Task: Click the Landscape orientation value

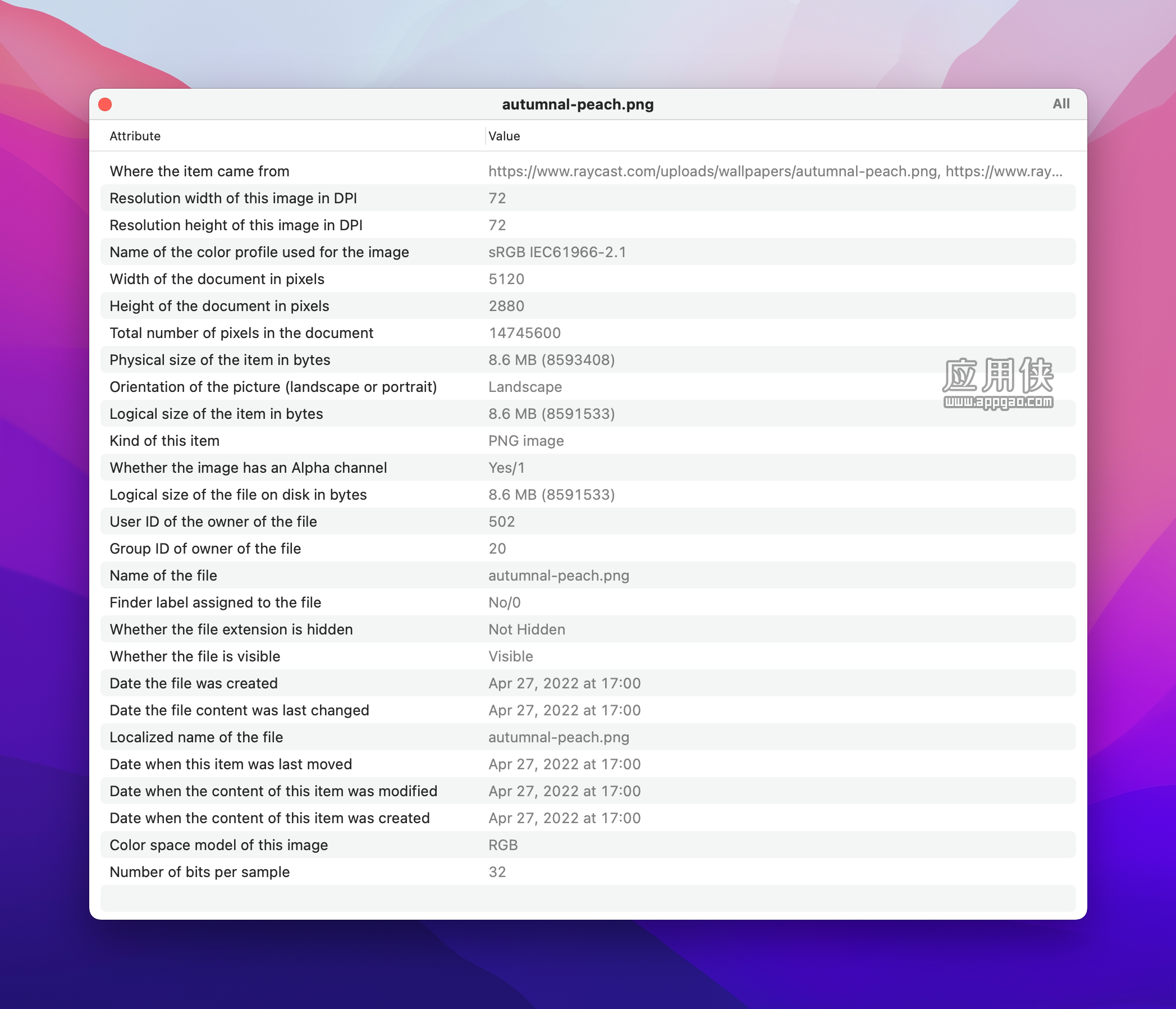Action: (x=525, y=387)
